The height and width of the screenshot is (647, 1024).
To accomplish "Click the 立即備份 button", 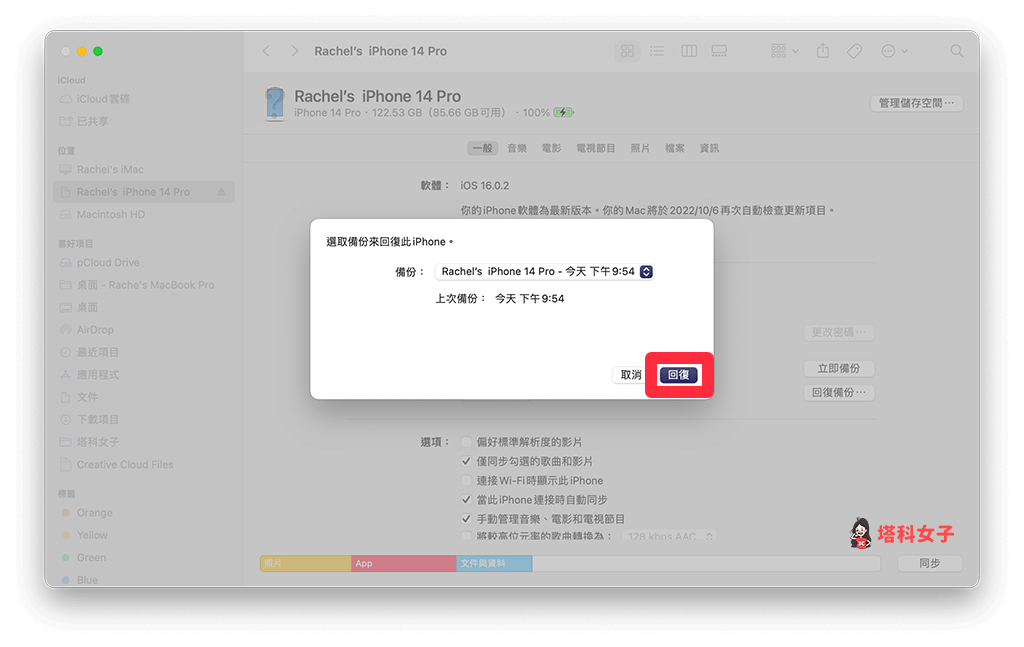I will 839,369.
